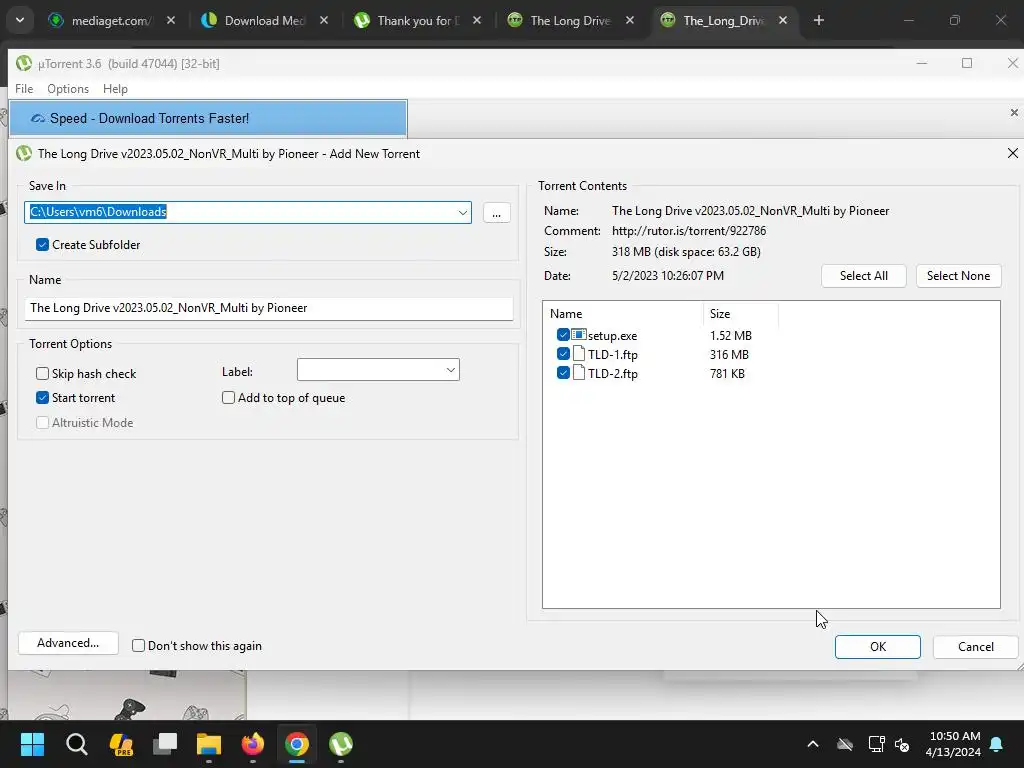
Task: Open Windows Start menu
Action: click(32, 744)
